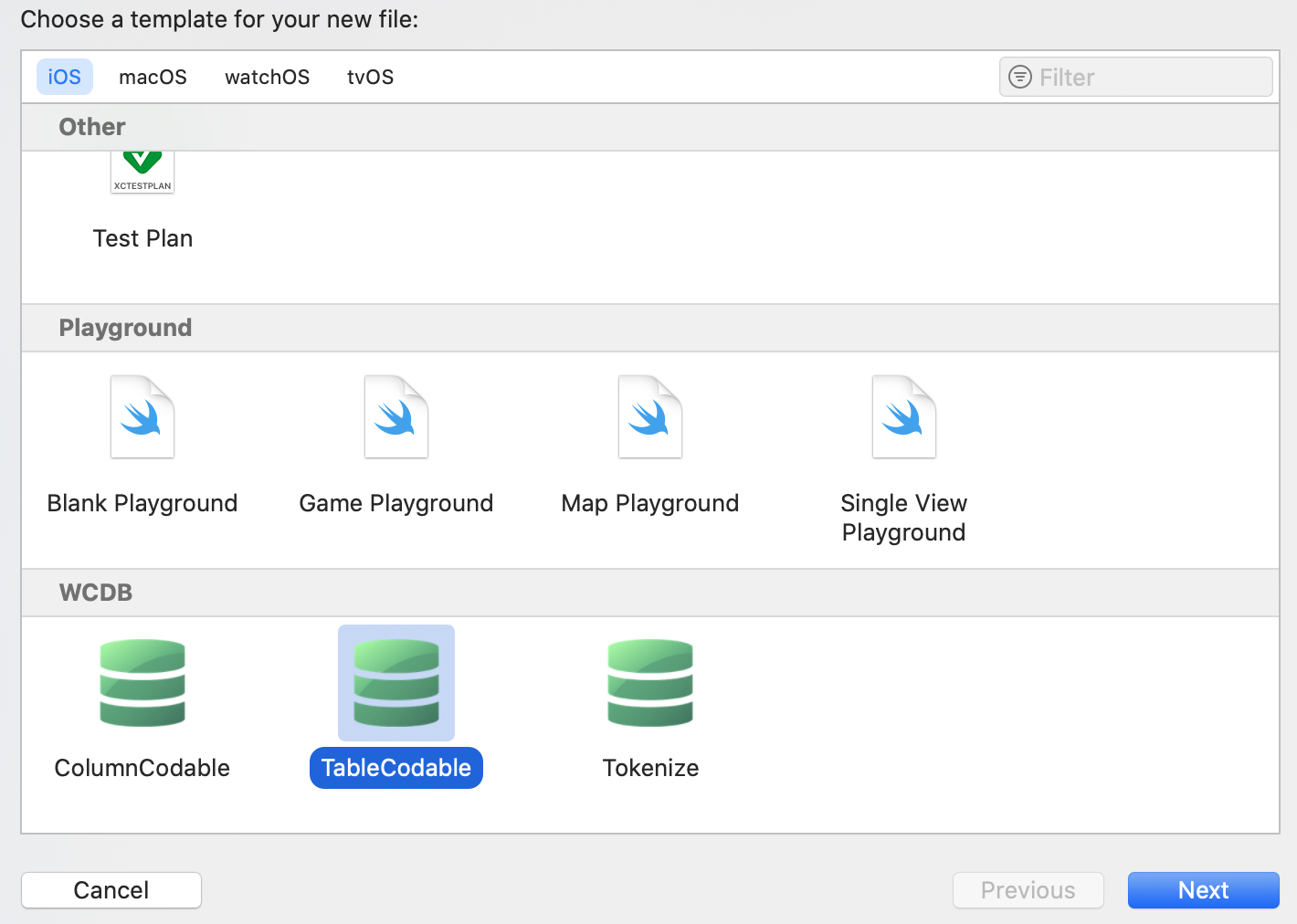Choose the Game Playground file icon

[396, 416]
